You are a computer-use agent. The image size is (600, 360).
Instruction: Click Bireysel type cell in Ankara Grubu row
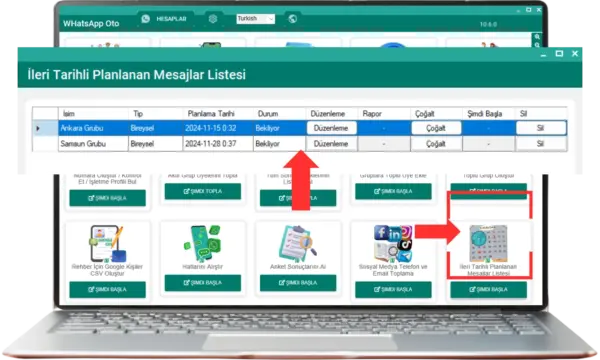155,128
